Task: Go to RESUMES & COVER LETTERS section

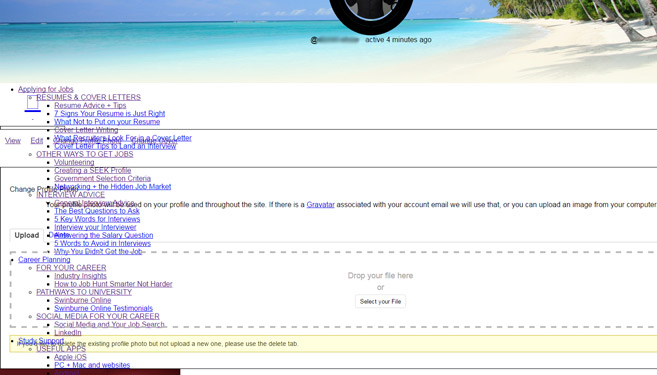Action: coord(88,97)
